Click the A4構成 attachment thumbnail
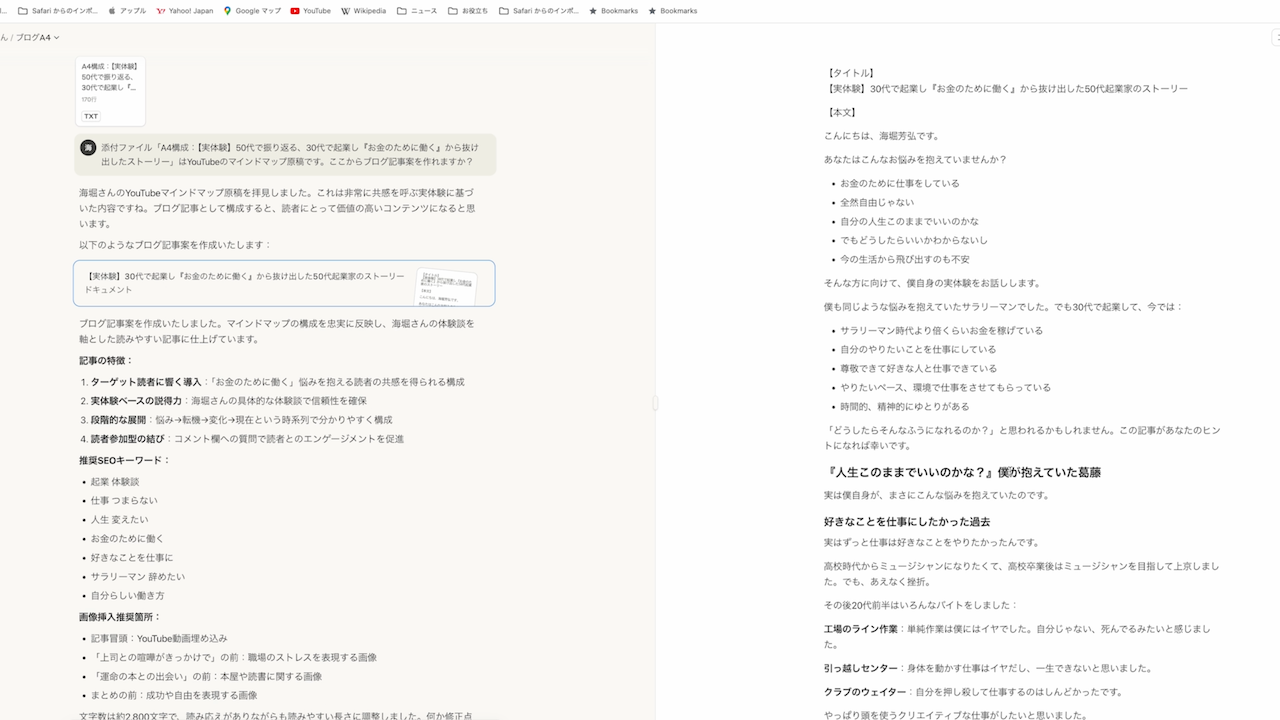Image resolution: width=1280 pixels, height=720 pixels. pyautogui.click(x=109, y=88)
